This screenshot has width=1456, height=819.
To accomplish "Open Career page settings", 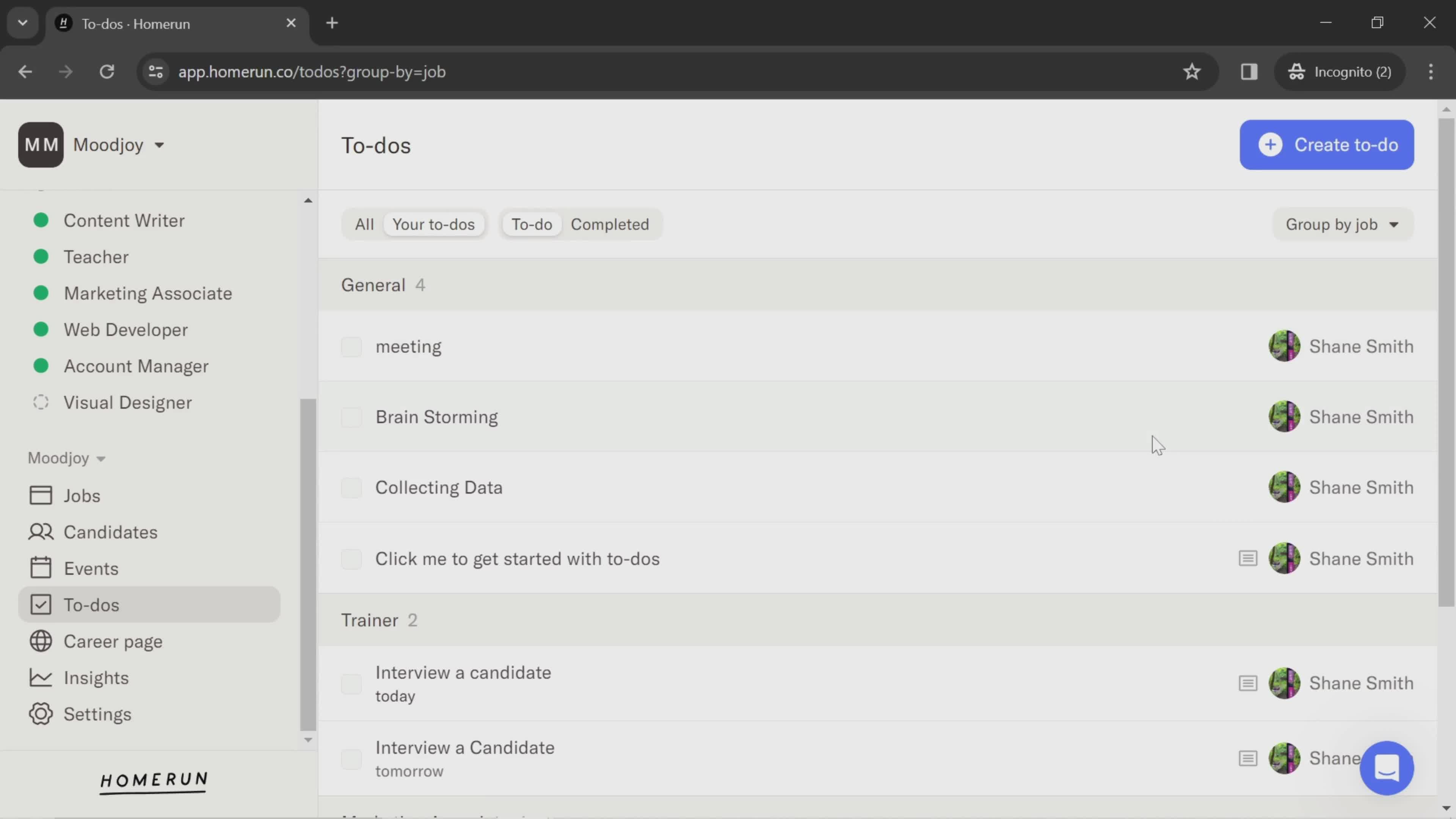I will pyautogui.click(x=113, y=642).
